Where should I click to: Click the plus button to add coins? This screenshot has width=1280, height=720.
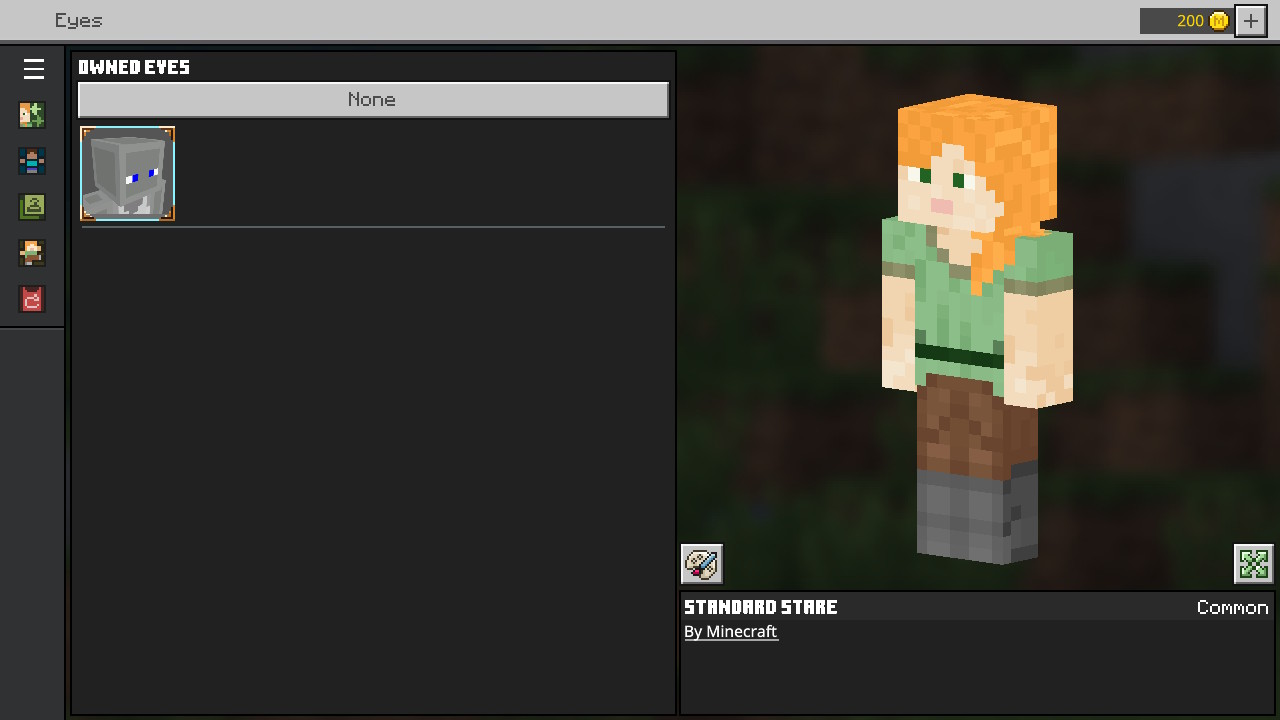click(x=1251, y=21)
